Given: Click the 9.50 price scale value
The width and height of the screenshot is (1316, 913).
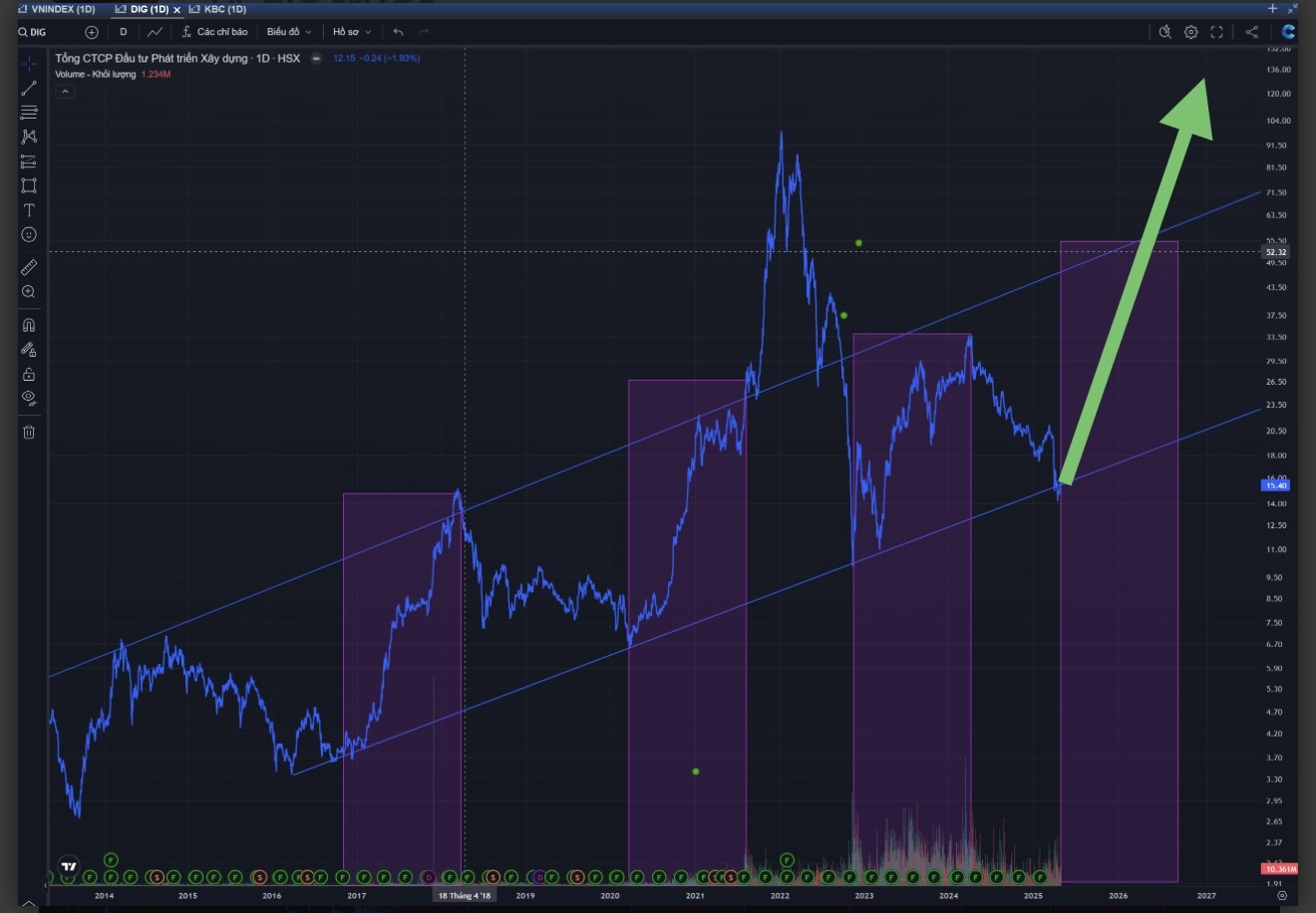Looking at the screenshot, I should (x=1275, y=577).
